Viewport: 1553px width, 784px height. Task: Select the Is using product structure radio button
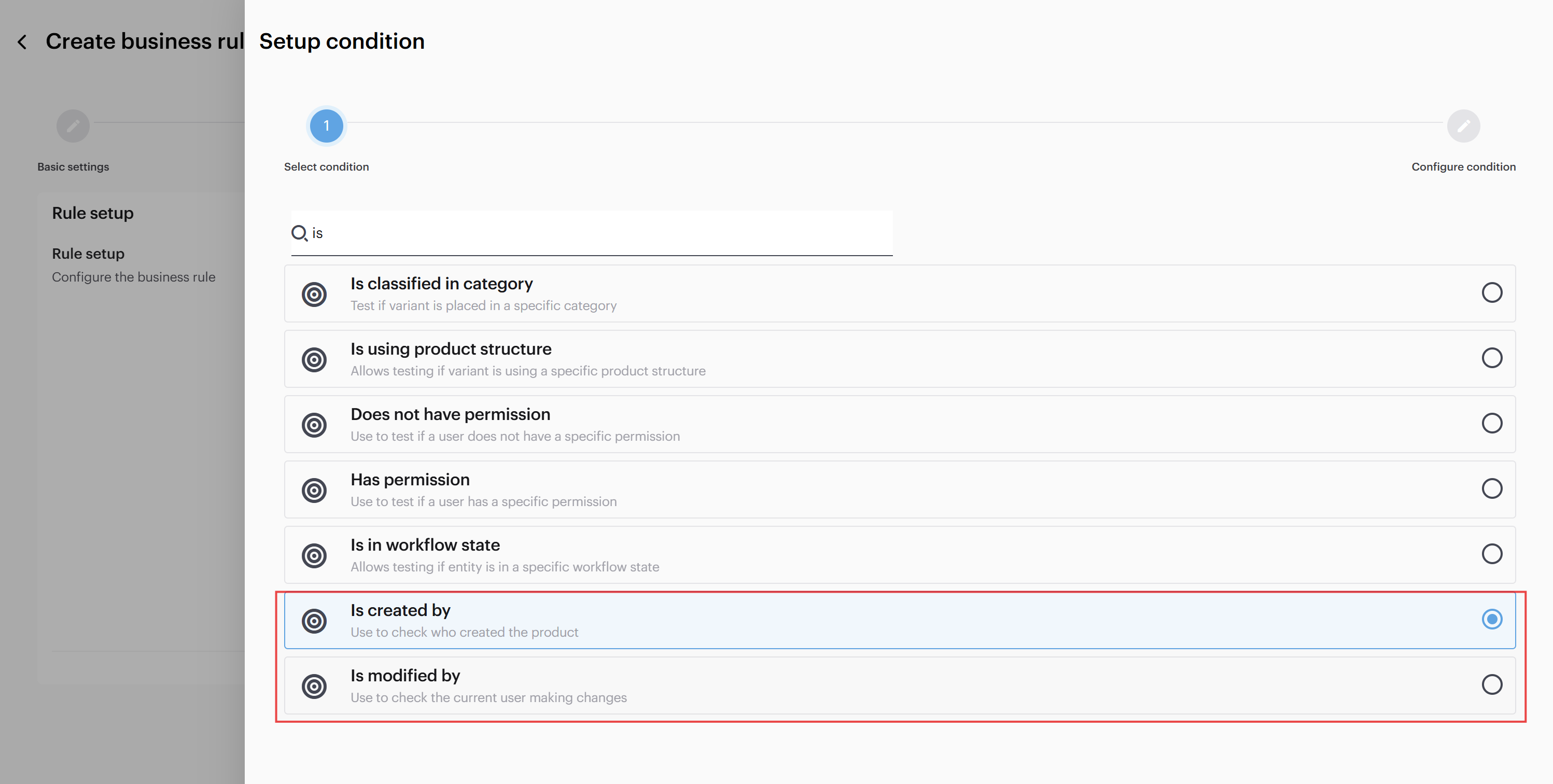click(x=1491, y=358)
